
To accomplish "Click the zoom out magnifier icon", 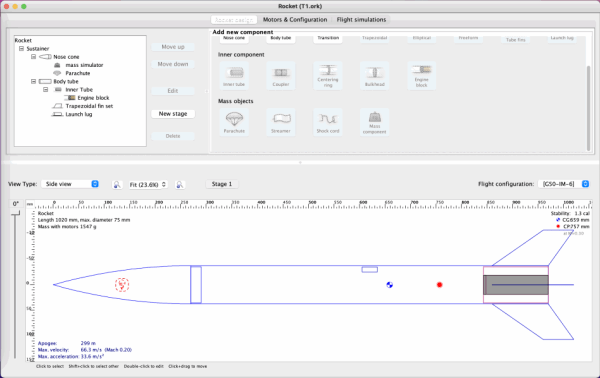I will click(x=117, y=184).
